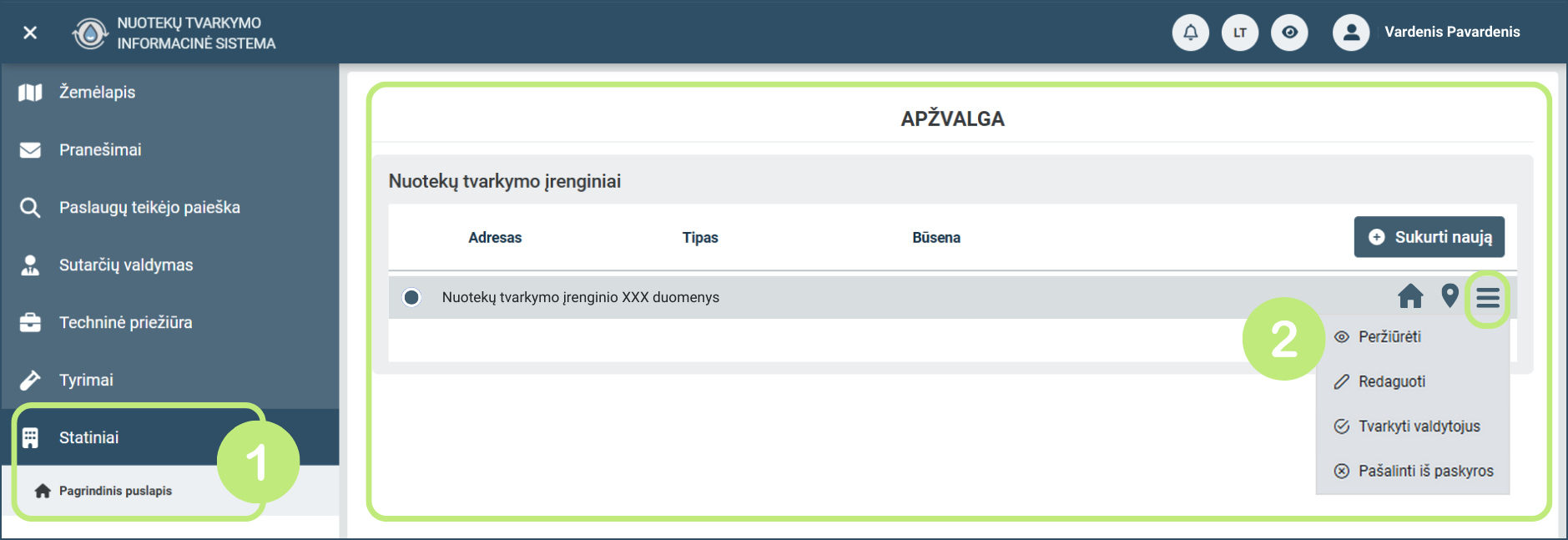Click Vardenis Pavardenis user name
This screenshot has width=1568, height=540.
click(1452, 32)
